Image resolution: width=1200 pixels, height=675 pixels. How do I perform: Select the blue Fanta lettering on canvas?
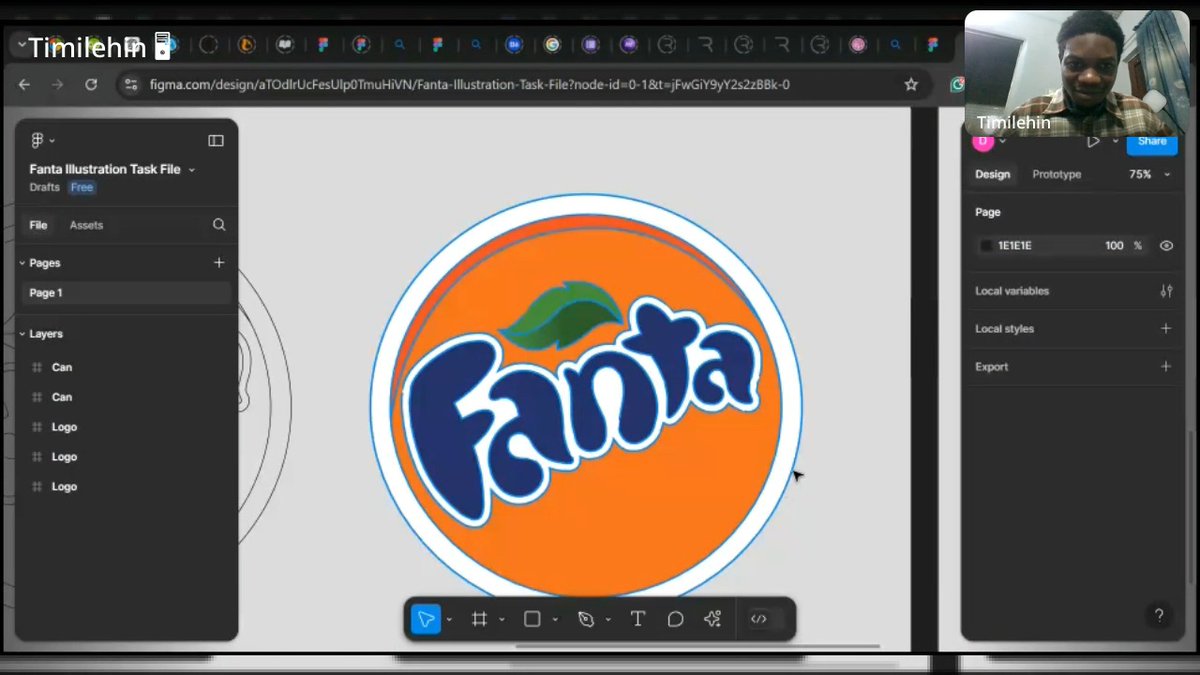coord(582,411)
